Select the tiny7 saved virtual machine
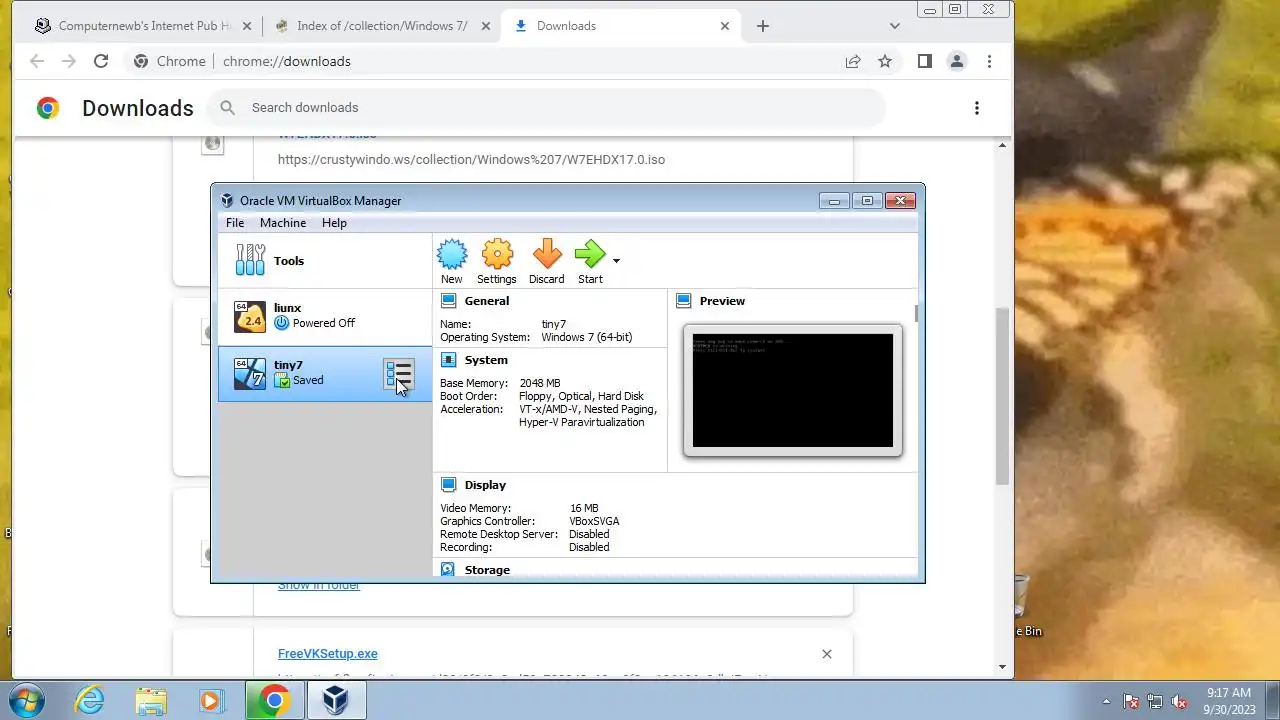This screenshot has width=1280, height=720. (x=325, y=374)
